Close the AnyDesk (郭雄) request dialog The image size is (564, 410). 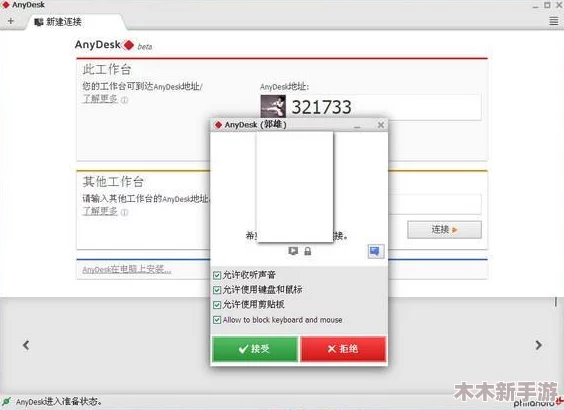381,125
